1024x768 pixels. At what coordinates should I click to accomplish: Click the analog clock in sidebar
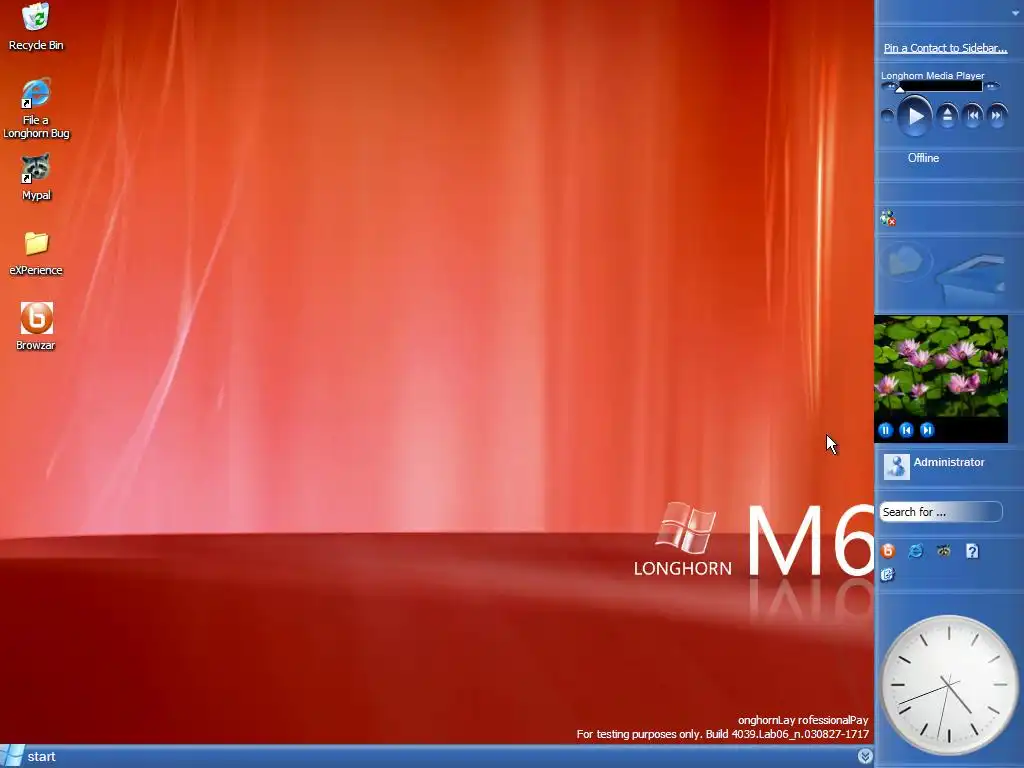tap(948, 684)
